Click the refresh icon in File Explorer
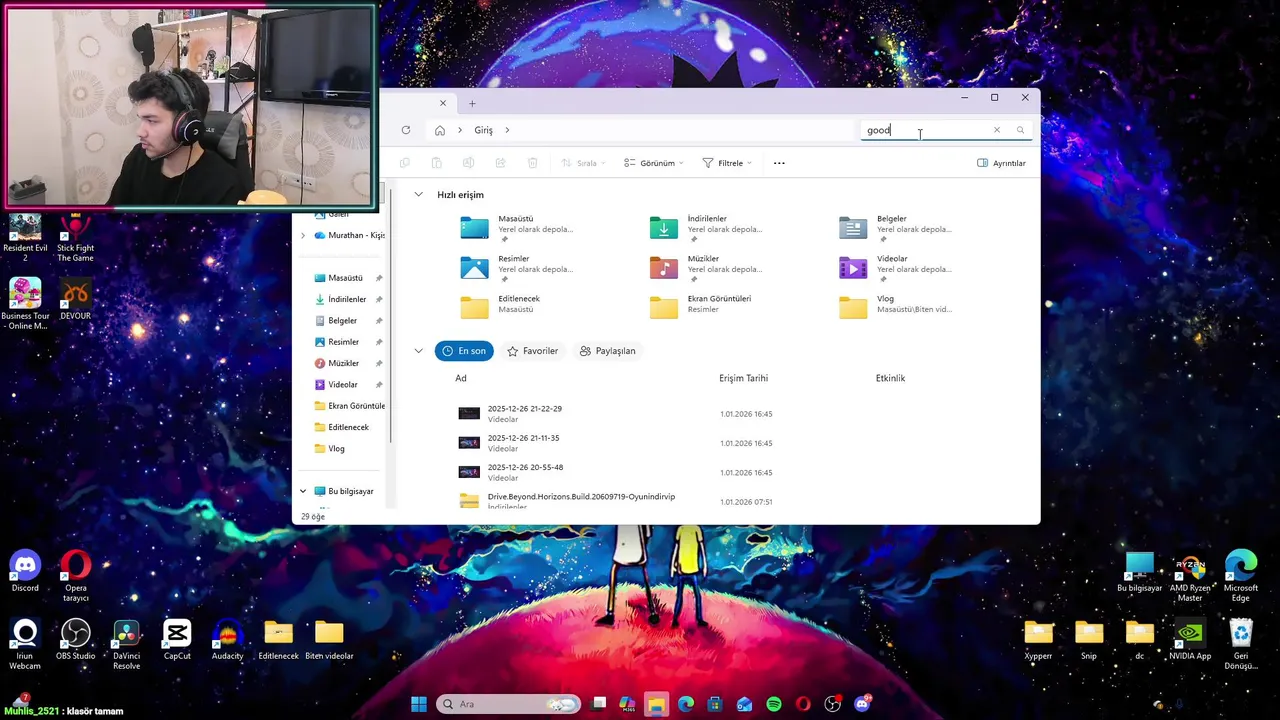 (405, 130)
